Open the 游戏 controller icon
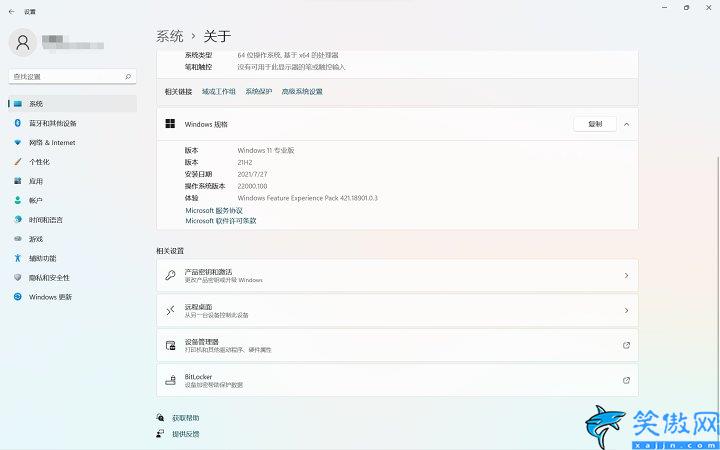Viewport: 720px width, 450px height. tap(17, 239)
